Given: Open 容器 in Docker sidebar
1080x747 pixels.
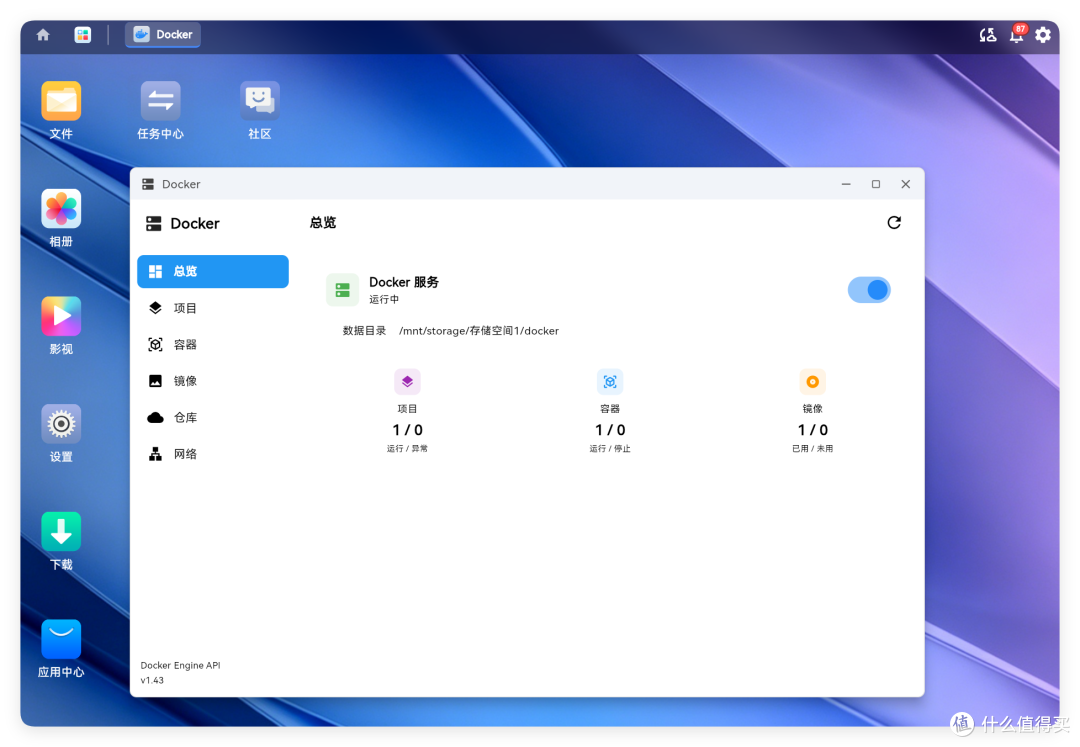Looking at the screenshot, I should (x=213, y=344).
